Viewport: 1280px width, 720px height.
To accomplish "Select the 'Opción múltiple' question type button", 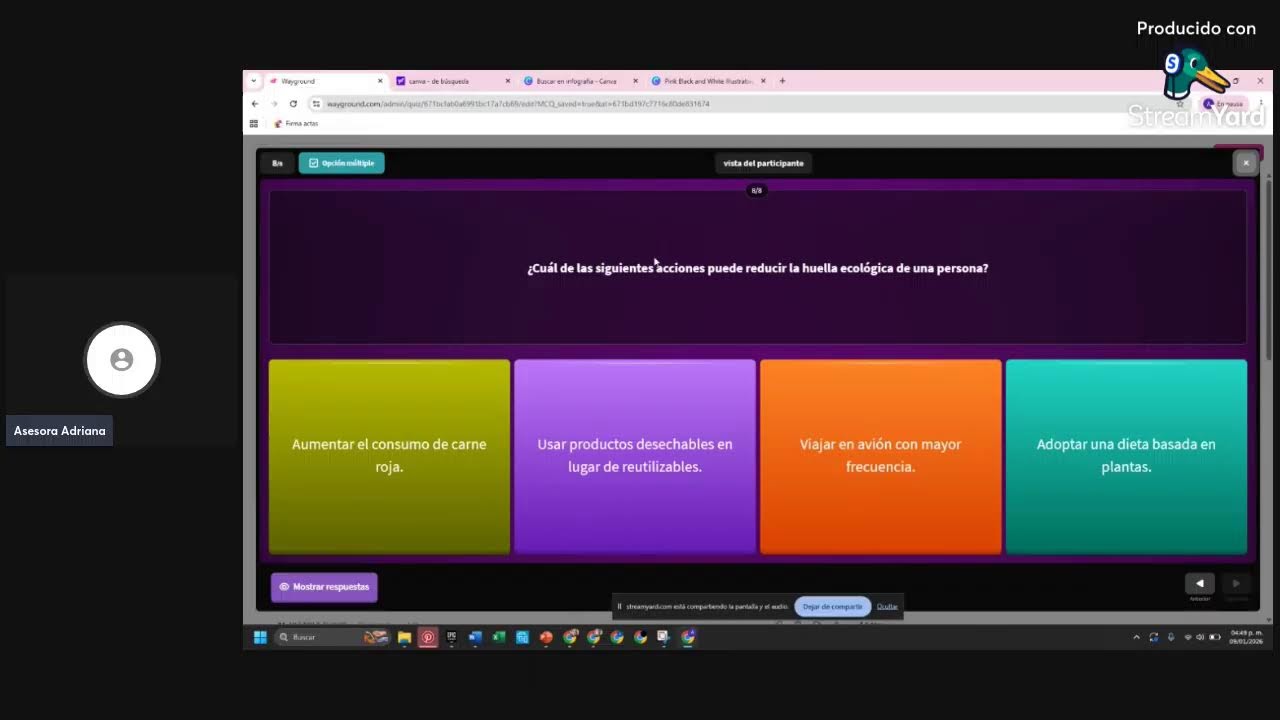I will [341, 163].
